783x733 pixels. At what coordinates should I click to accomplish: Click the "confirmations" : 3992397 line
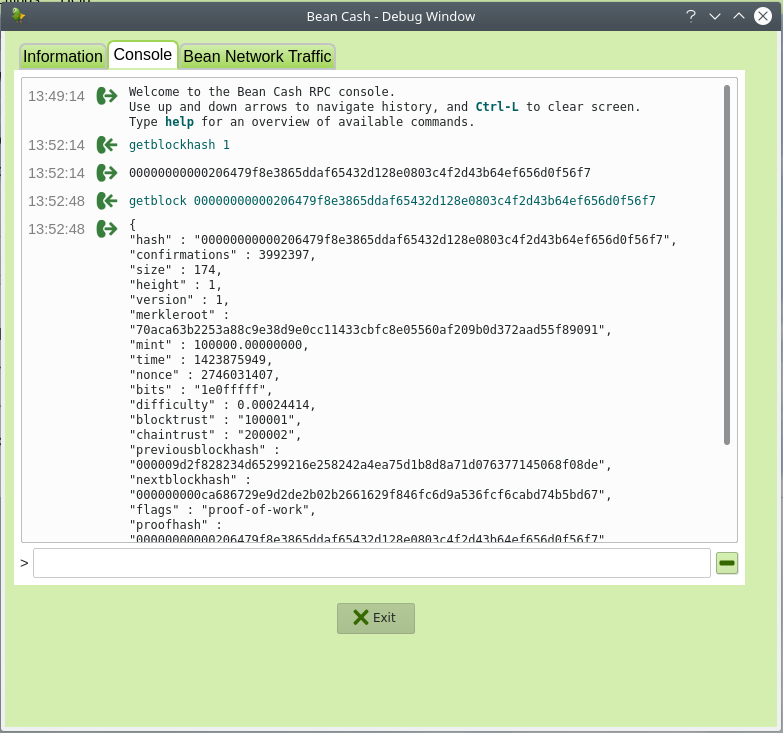point(222,255)
